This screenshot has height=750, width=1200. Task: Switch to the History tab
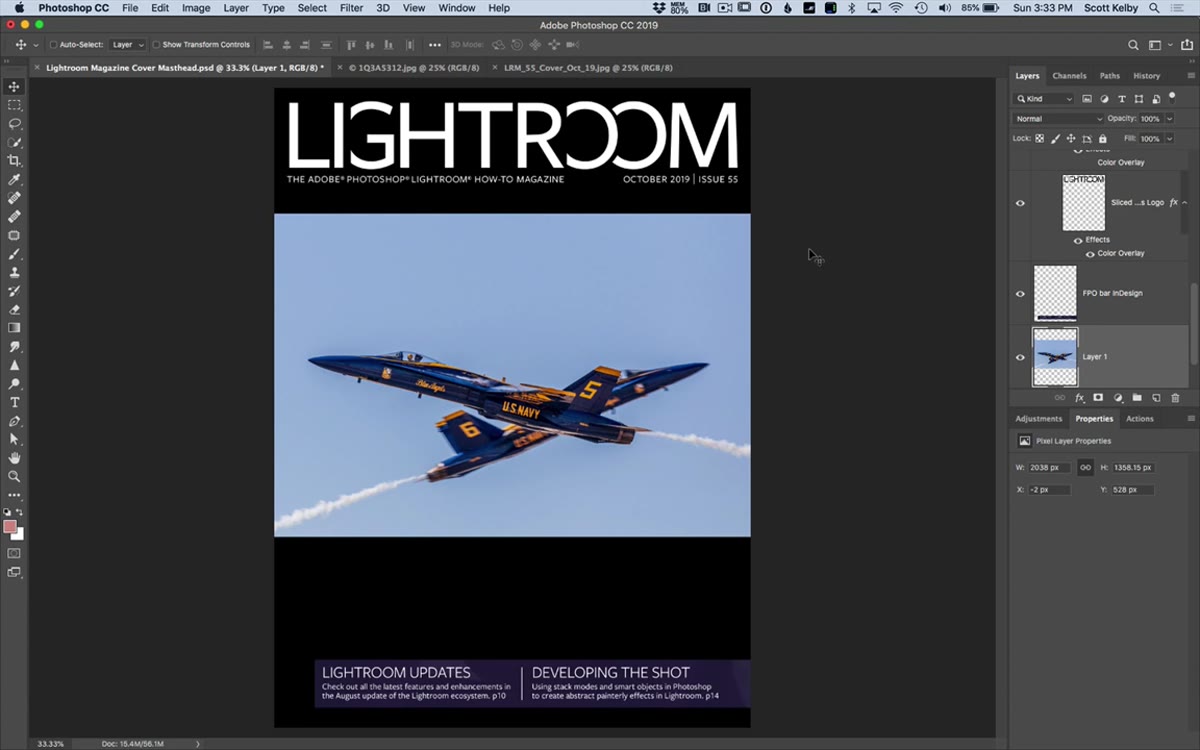coord(1147,76)
